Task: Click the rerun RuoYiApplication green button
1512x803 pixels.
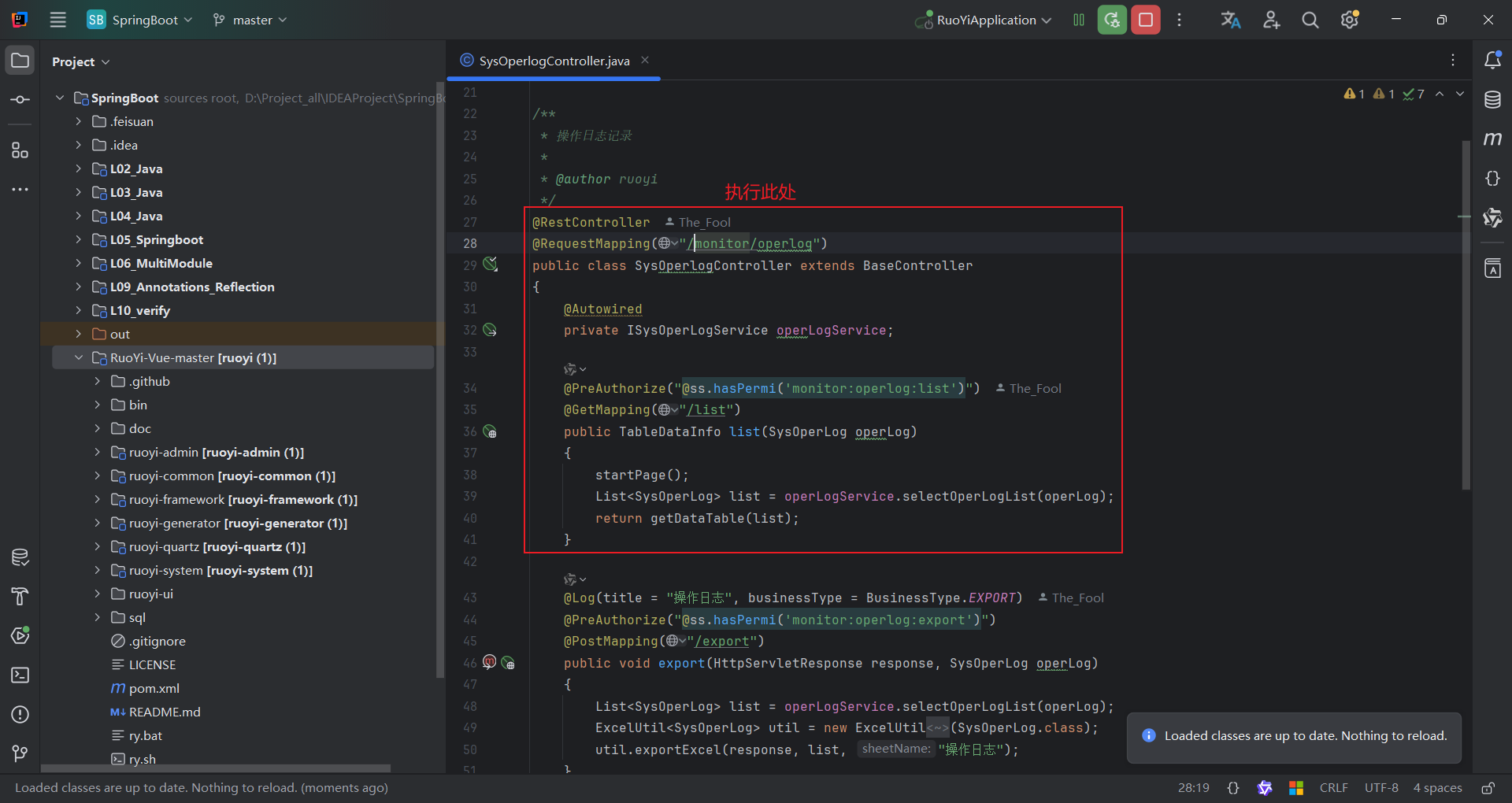Action: click(x=1112, y=20)
